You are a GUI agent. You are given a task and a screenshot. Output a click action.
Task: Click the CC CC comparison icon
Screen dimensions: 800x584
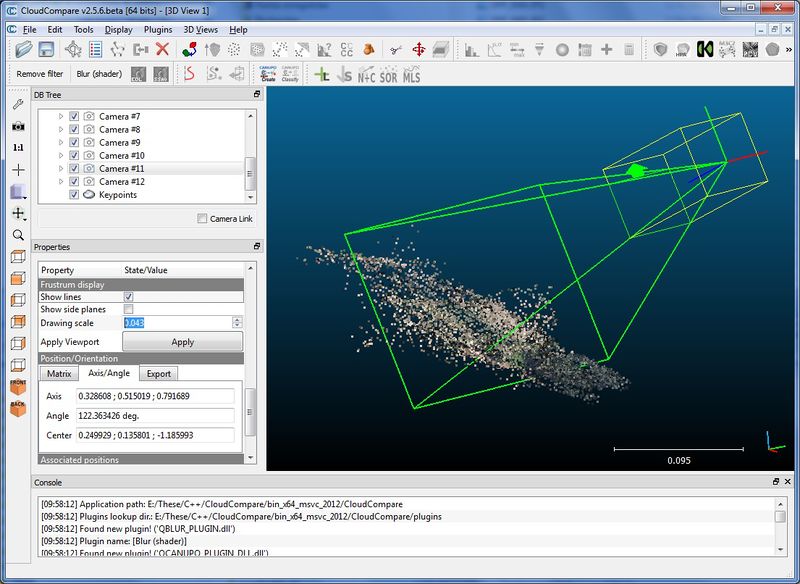tap(346, 49)
